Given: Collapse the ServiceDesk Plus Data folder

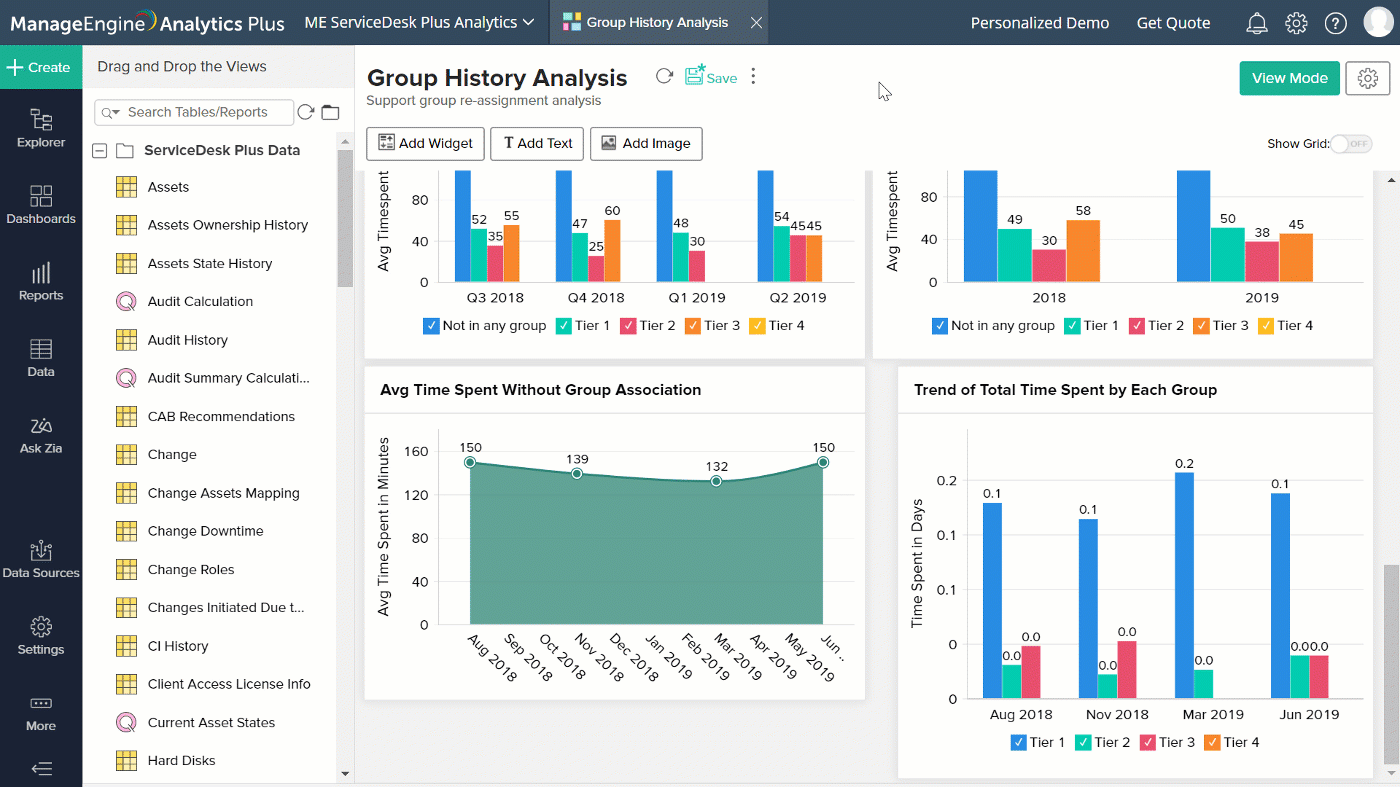Looking at the screenshot, I should pyautogui.click(x=99, y=149).
